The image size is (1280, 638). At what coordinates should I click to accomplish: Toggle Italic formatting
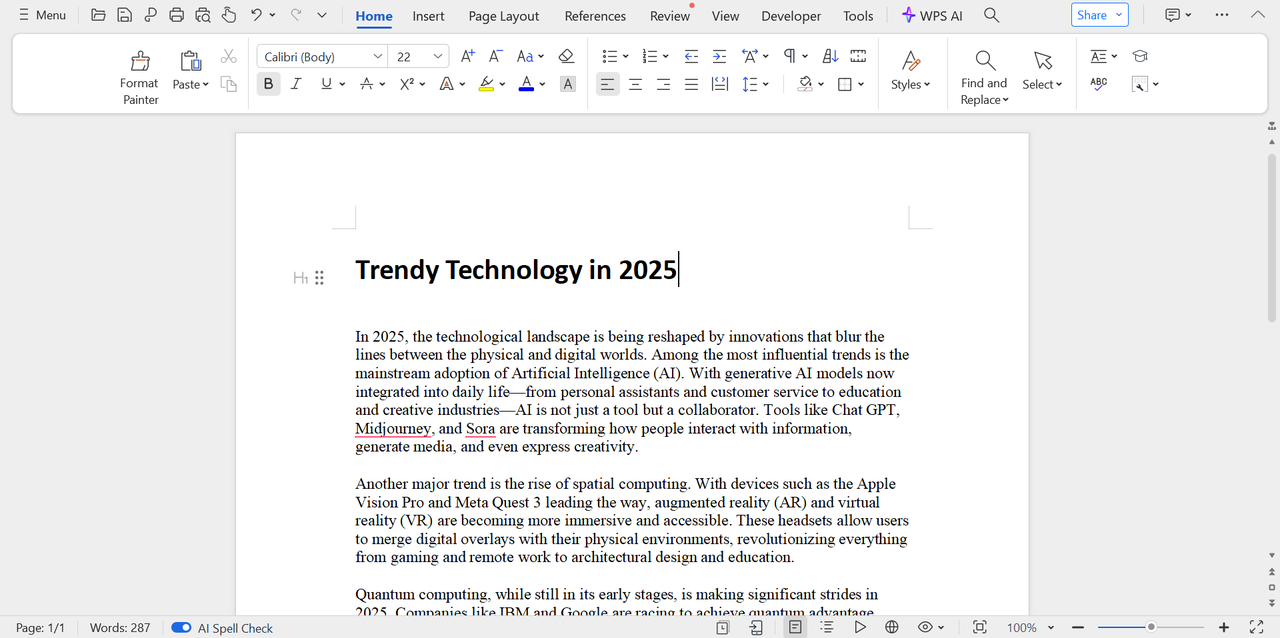tap(296, 84)
